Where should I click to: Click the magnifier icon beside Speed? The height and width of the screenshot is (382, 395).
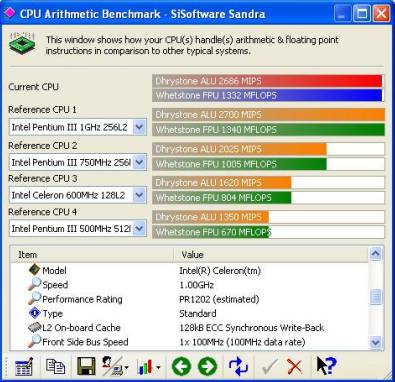click(x=34, y=284)
